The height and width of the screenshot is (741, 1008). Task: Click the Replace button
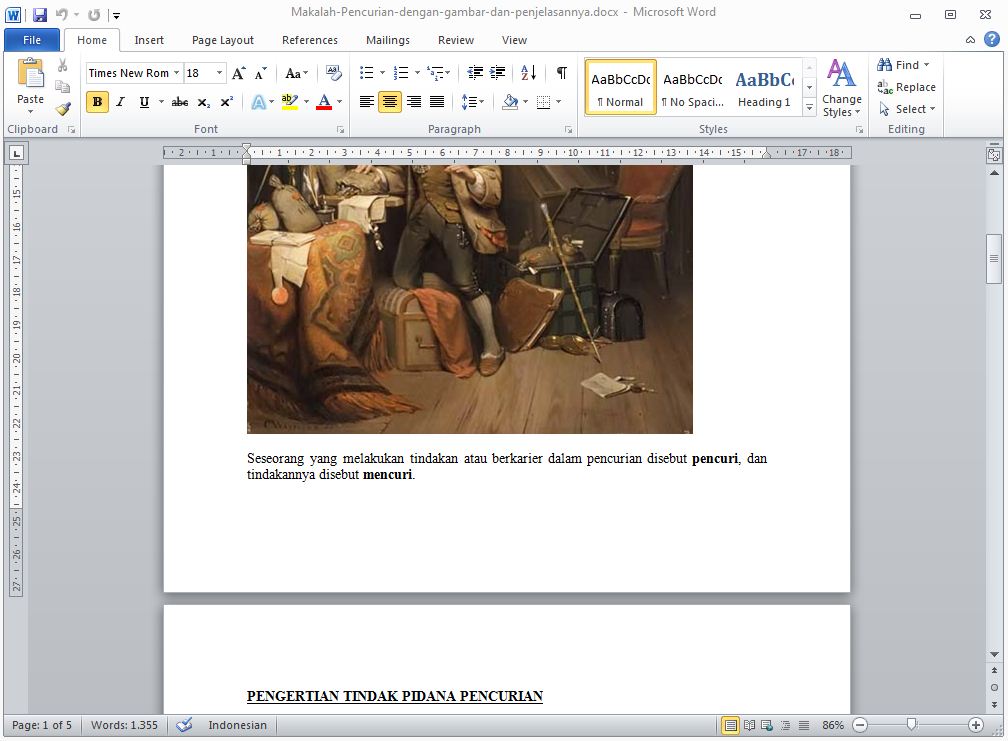pos(906,87)
